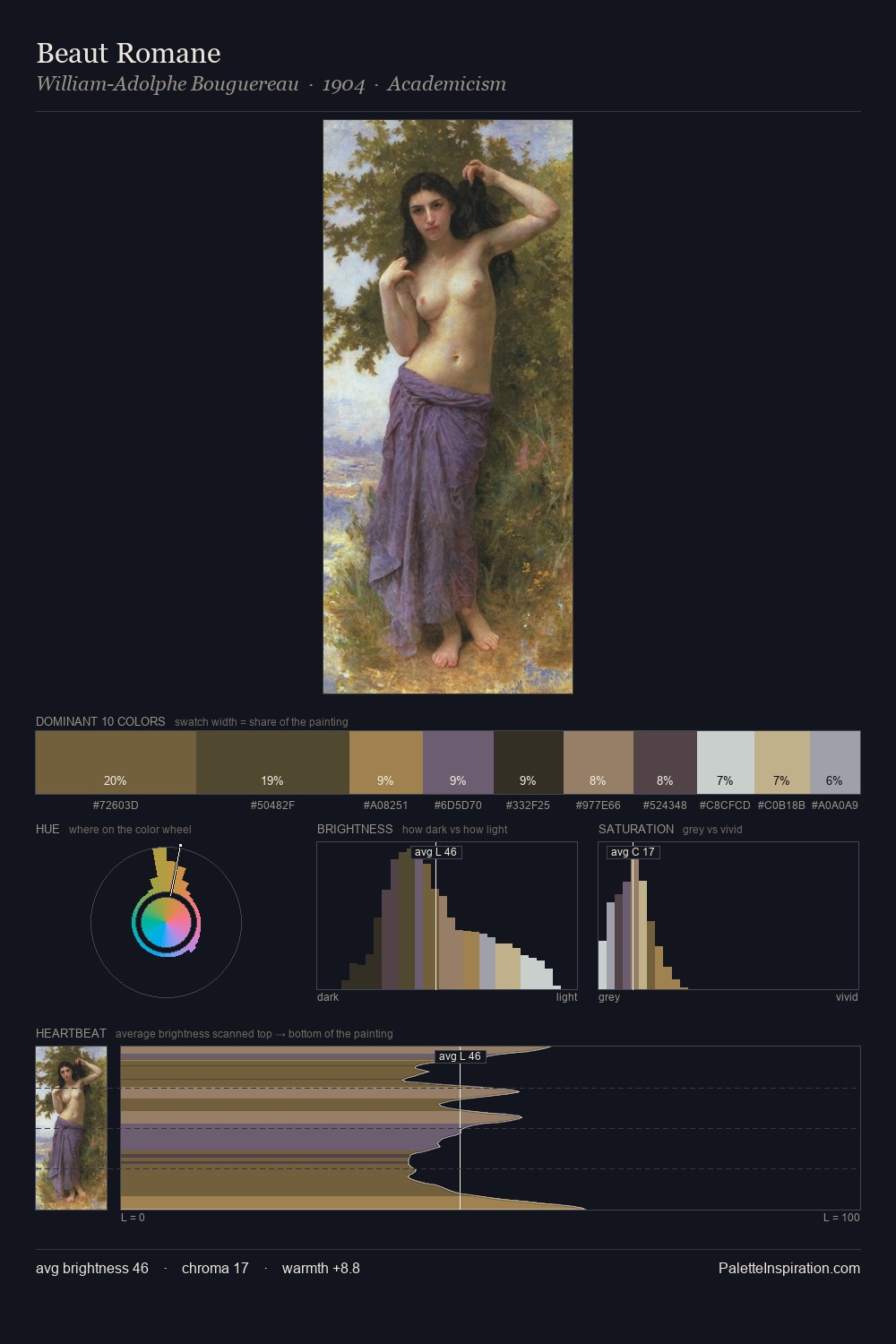Click the 'light' brightness axis label
Viewport: 896px width, 1344px height.
[x=566, y=997]
